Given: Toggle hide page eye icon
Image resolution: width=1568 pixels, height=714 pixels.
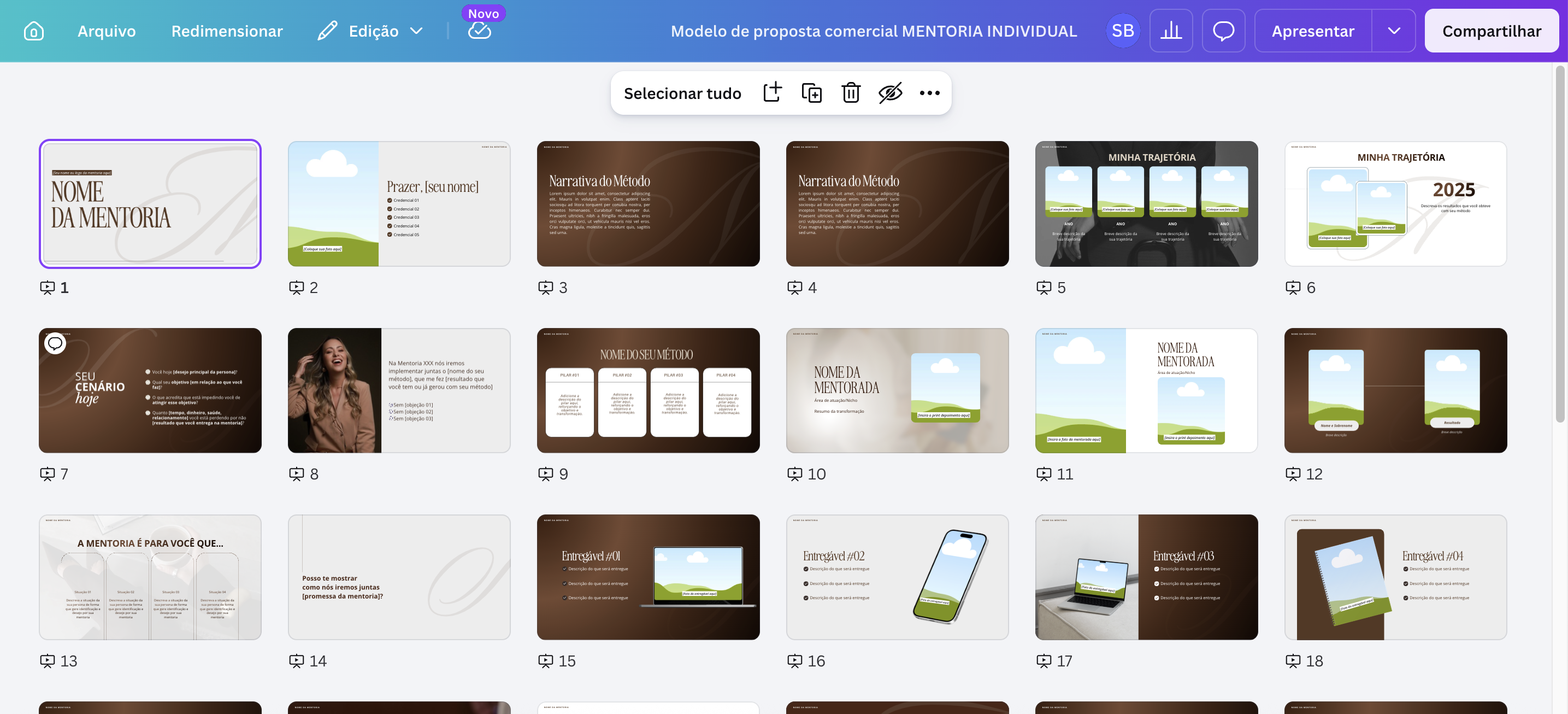Looking at the screenshot, I should click(x=891, y=92).
